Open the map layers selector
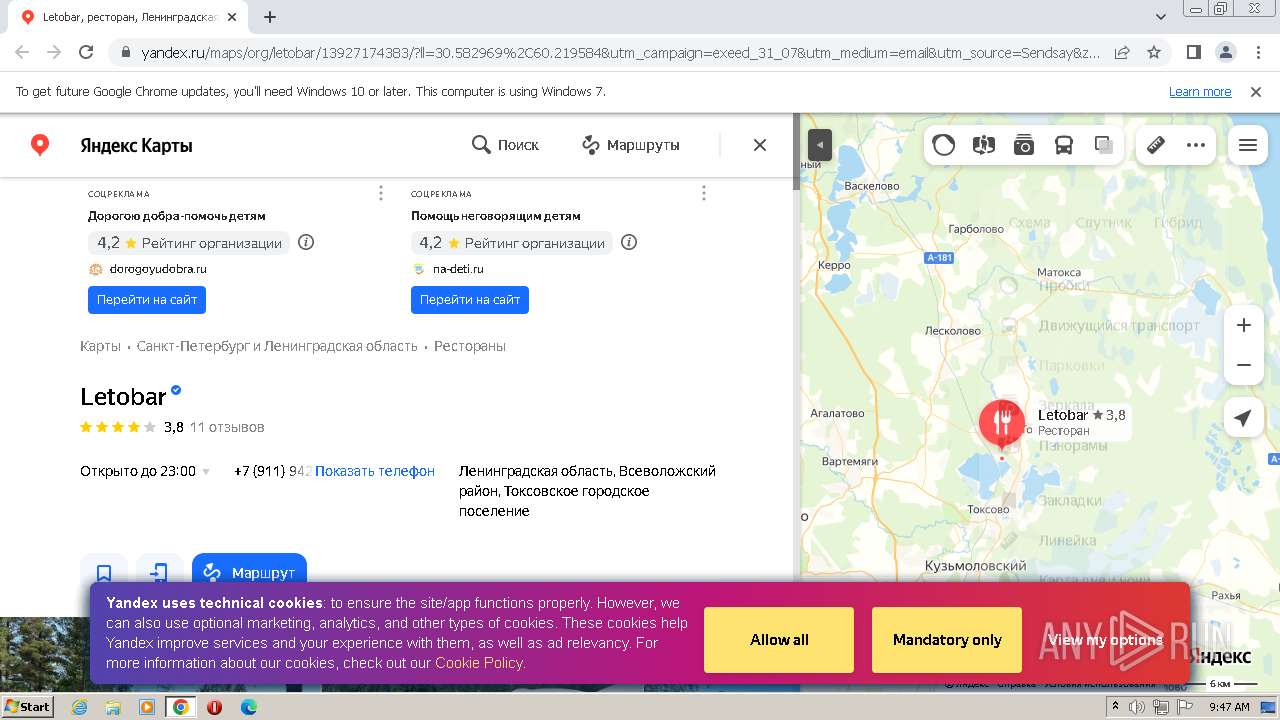The width and height of the screenshot is (1280, 720). pos(1104,145)
